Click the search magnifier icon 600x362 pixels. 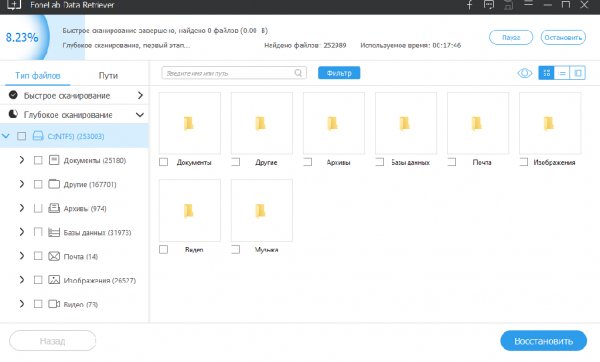[298, 73]
